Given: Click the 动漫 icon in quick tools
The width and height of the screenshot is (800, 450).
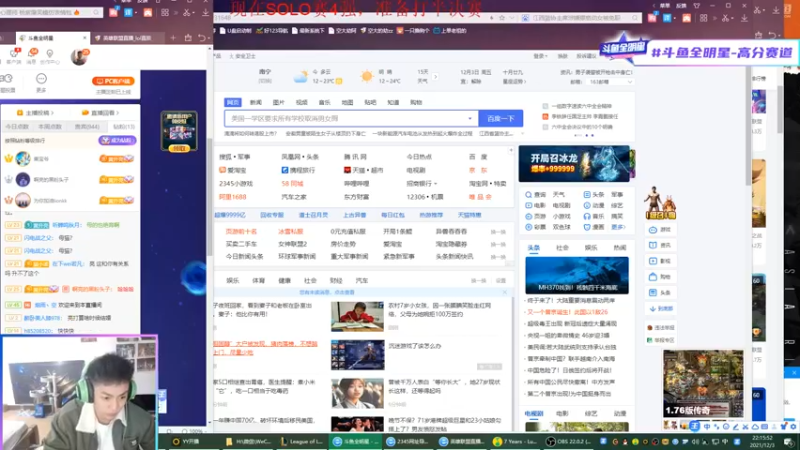Looking at the screenshot, I should (x=587, y=205).
